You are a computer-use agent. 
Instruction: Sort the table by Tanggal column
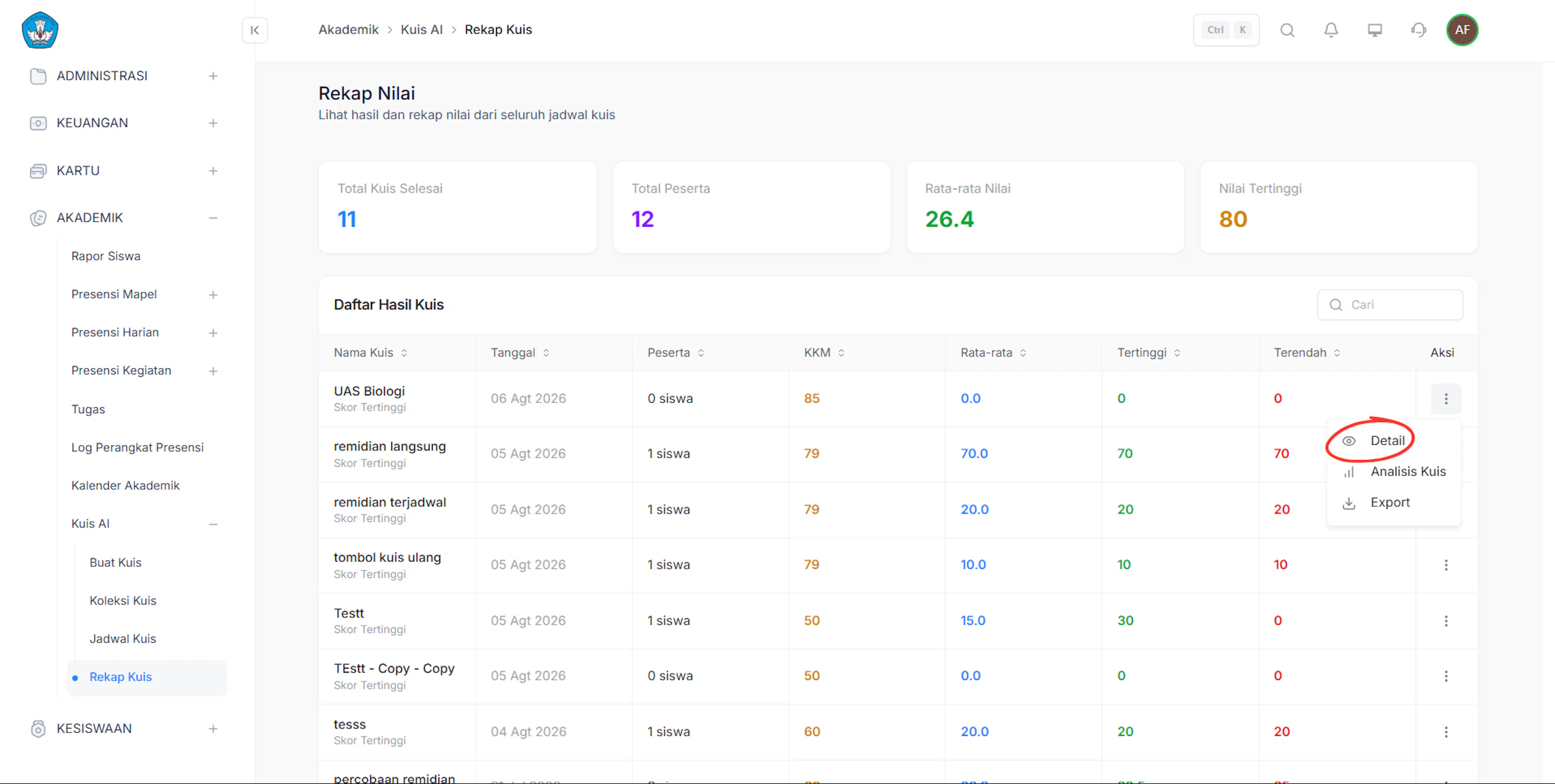click(520, 353)
